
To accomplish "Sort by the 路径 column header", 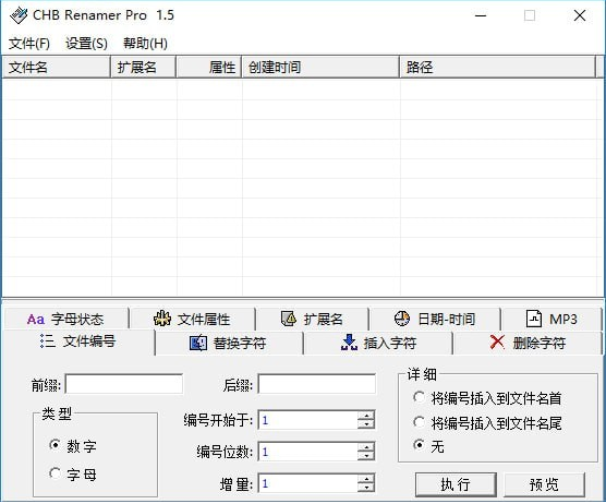I will pos(498,67).
